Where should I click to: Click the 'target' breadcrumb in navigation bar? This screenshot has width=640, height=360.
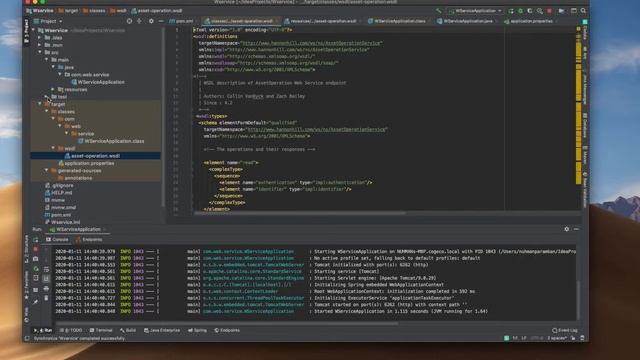coord(68,11)
